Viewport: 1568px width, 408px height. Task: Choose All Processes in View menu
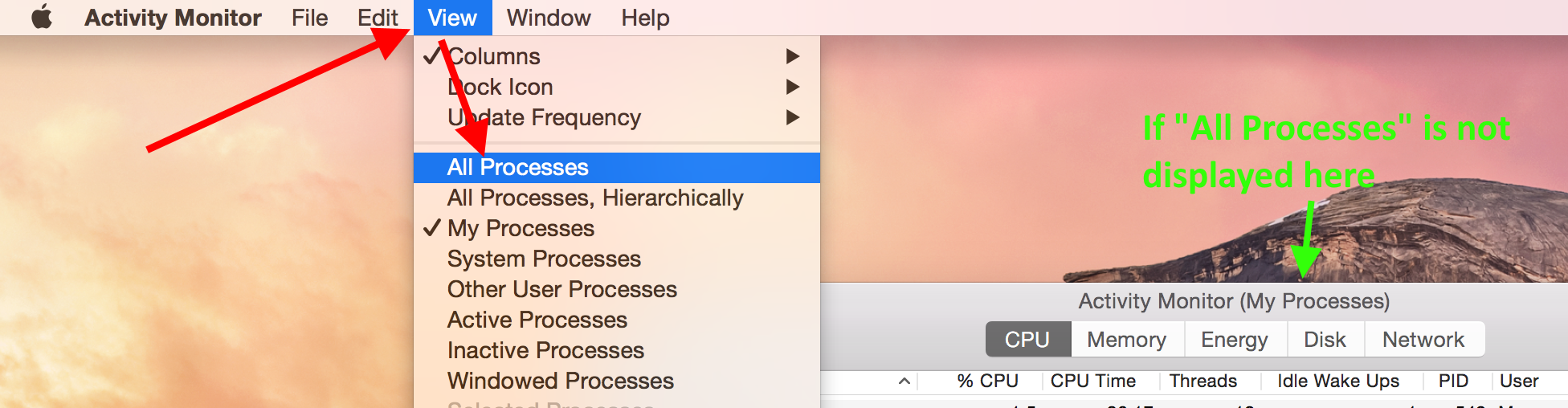coord(517,167)
